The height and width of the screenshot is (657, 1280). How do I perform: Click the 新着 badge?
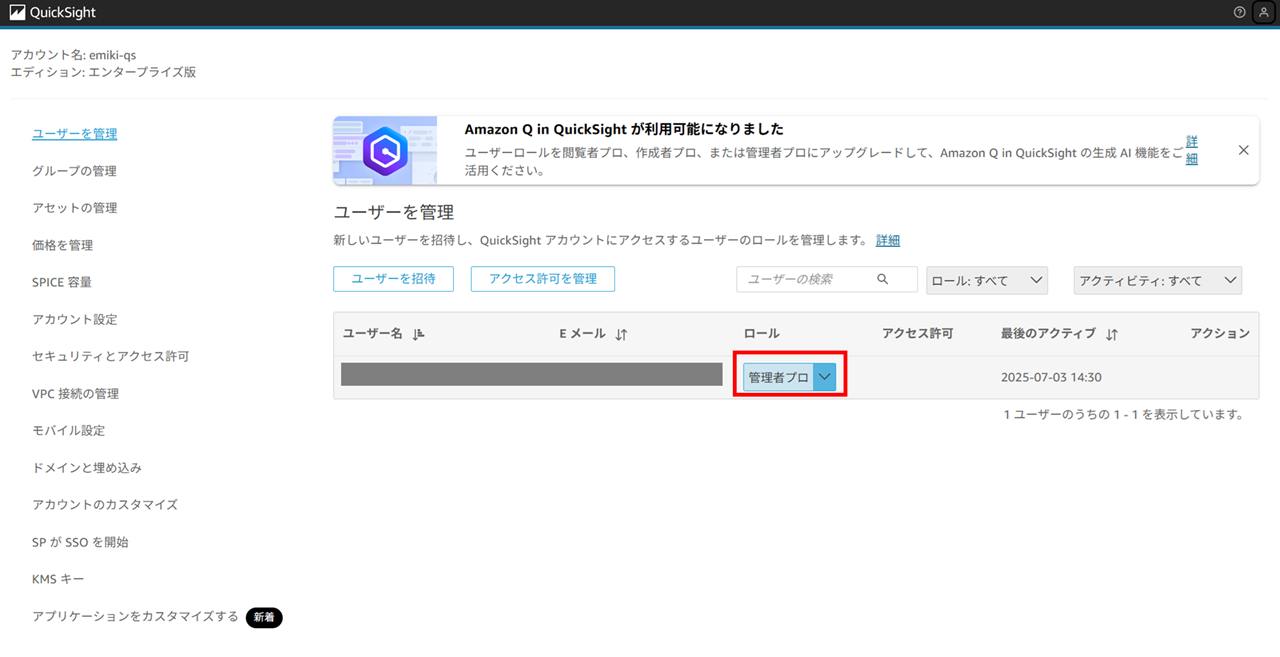pos(264,618)
